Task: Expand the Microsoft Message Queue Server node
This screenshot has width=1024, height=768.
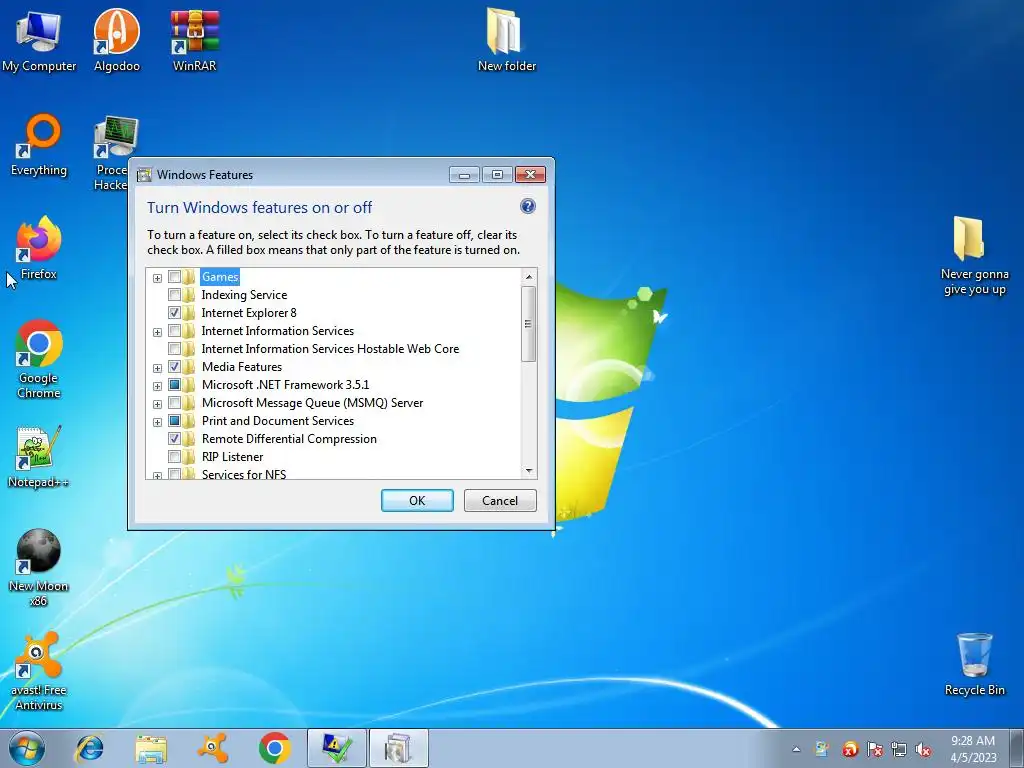Action: point(157,404)
